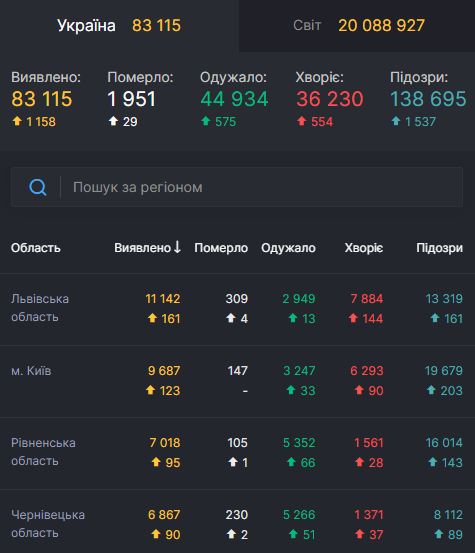Sort by the Хворіє column header
The width and height of the screenshot is (475, 553).
pos(364,248)
